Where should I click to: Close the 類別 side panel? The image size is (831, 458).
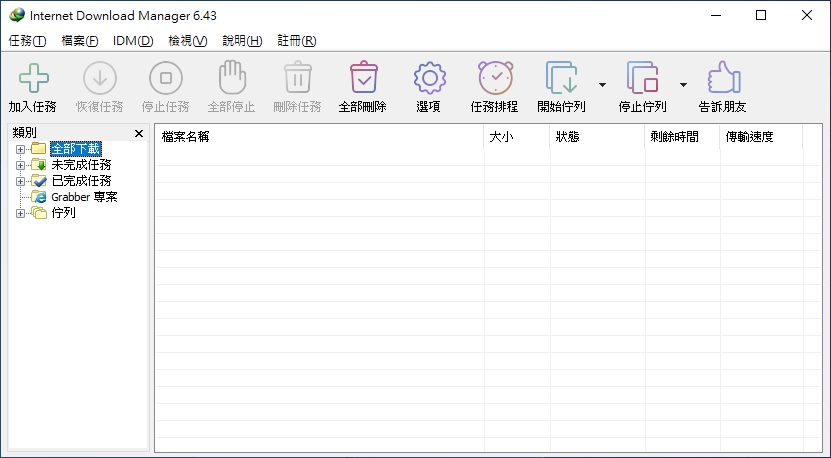[139, 134]
